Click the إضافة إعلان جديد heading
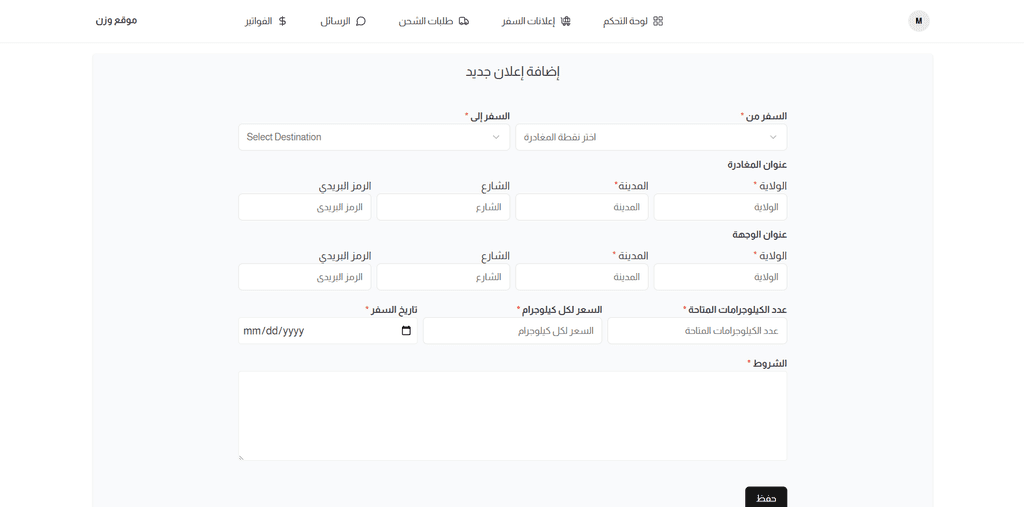Viewport: 1024px width, 507px height. click(513, 71)
